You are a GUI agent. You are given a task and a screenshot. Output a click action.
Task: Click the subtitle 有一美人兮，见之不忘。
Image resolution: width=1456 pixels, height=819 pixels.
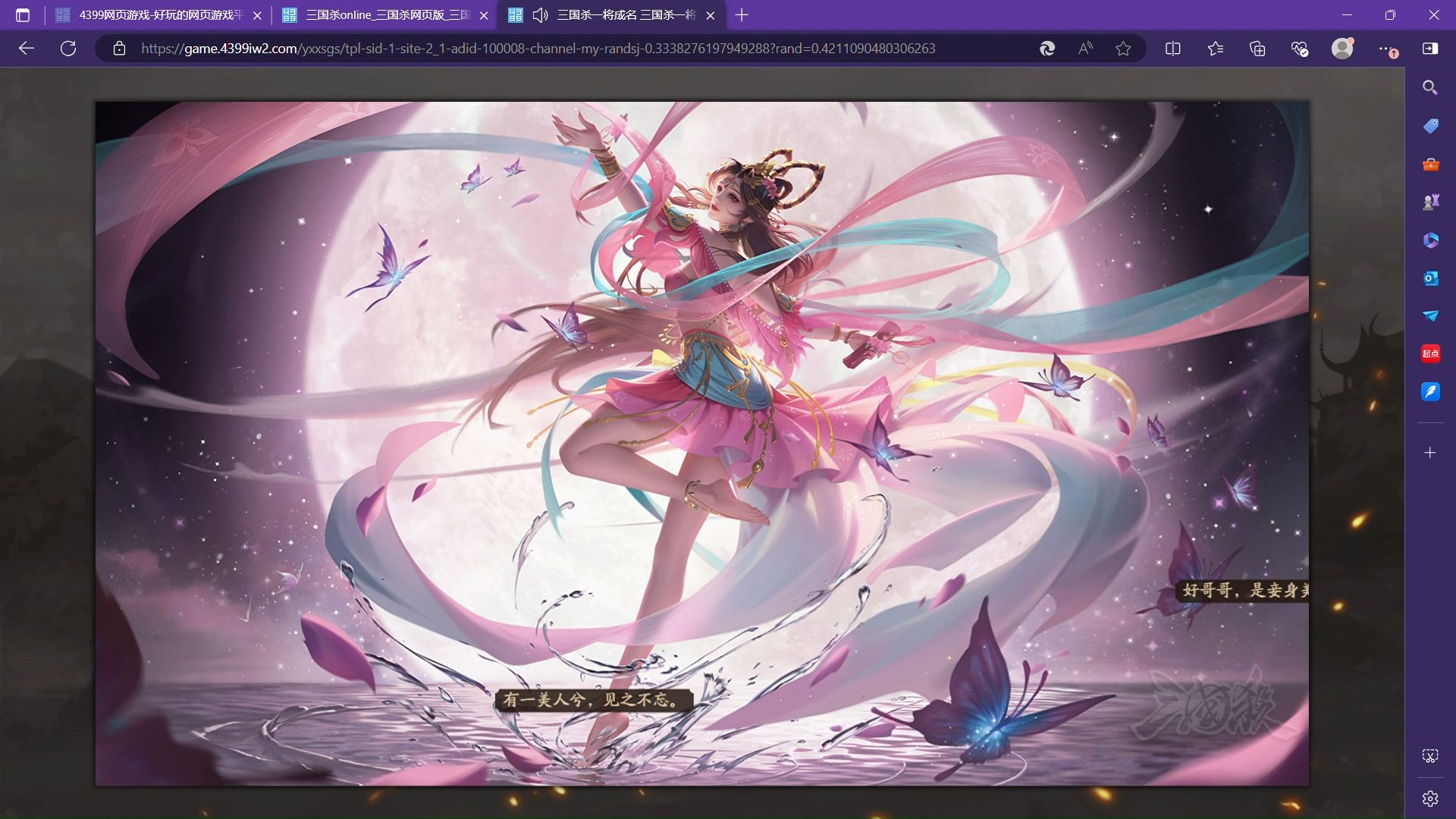(x=594, y=700)
